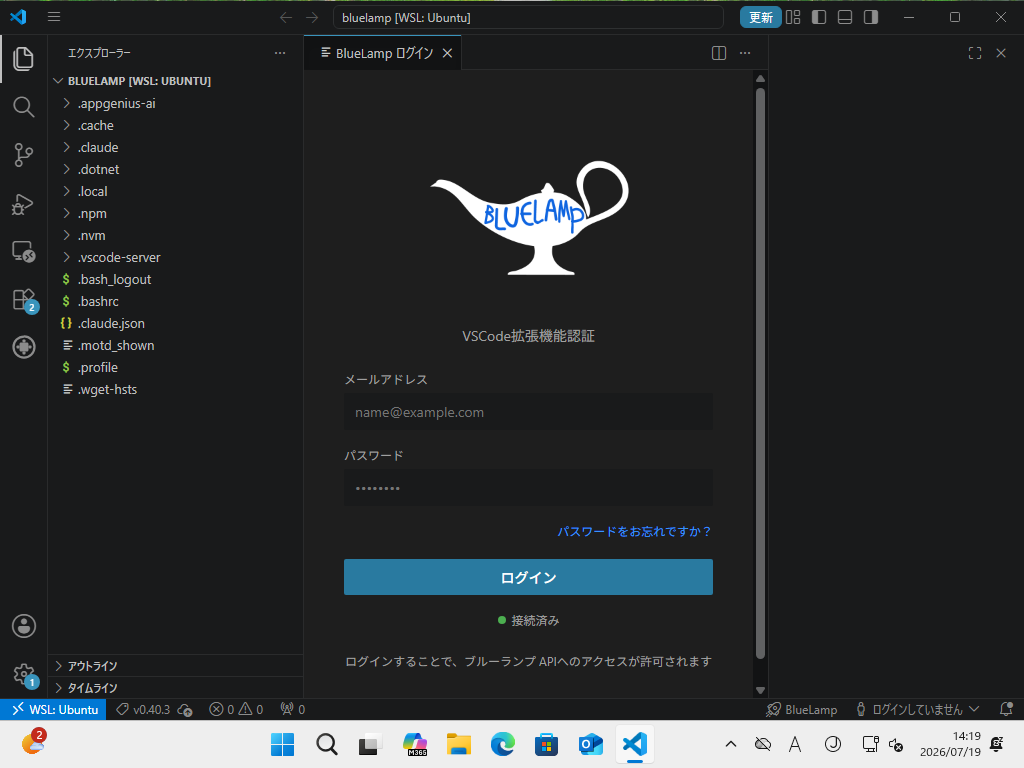Click the ログイン button
This screenshot has width=1024, height=768.
click(528, 577)
